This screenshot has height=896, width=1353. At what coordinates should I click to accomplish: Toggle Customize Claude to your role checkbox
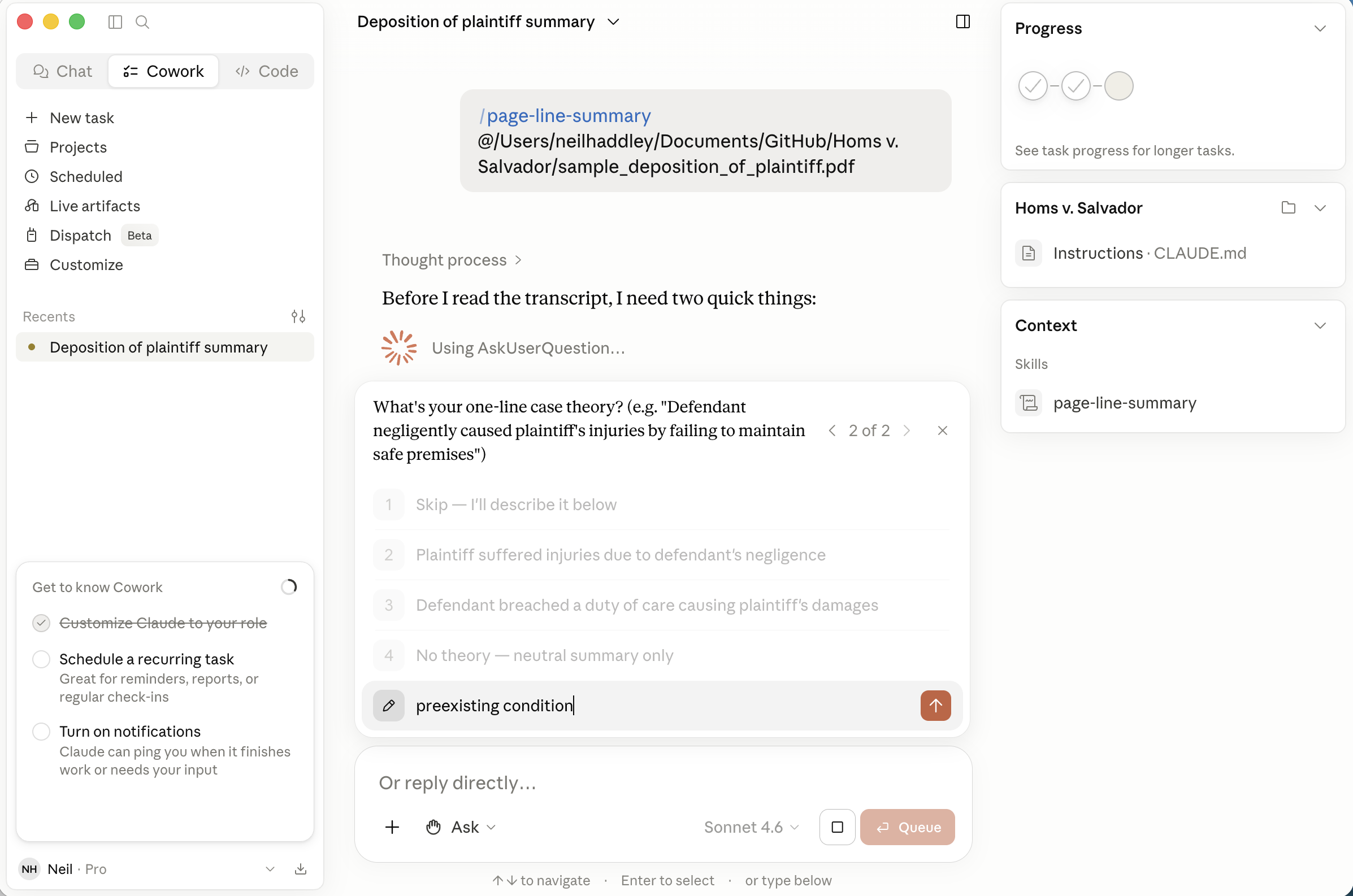pyautogui.click(x=41, y=623)
